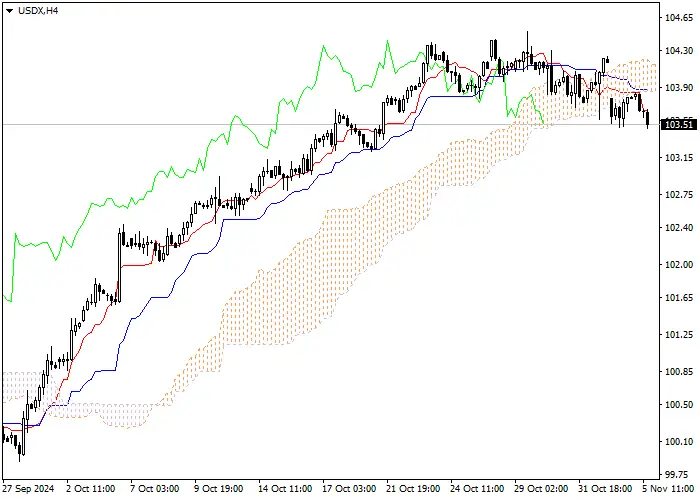Click the 104.30 price axis label
The width and height of the screenshot is (700, 500).
[x=679, y=51]
